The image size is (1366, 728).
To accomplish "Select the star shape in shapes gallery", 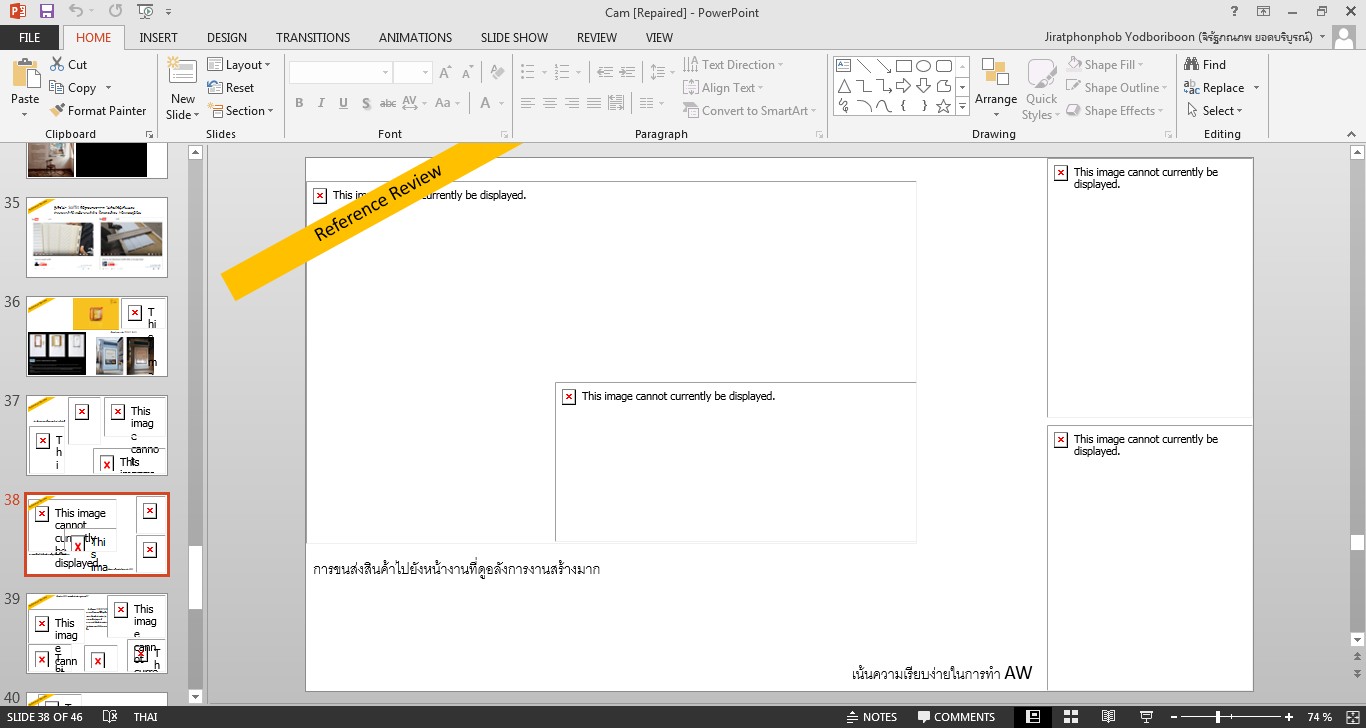I will [x=943, y=105].
